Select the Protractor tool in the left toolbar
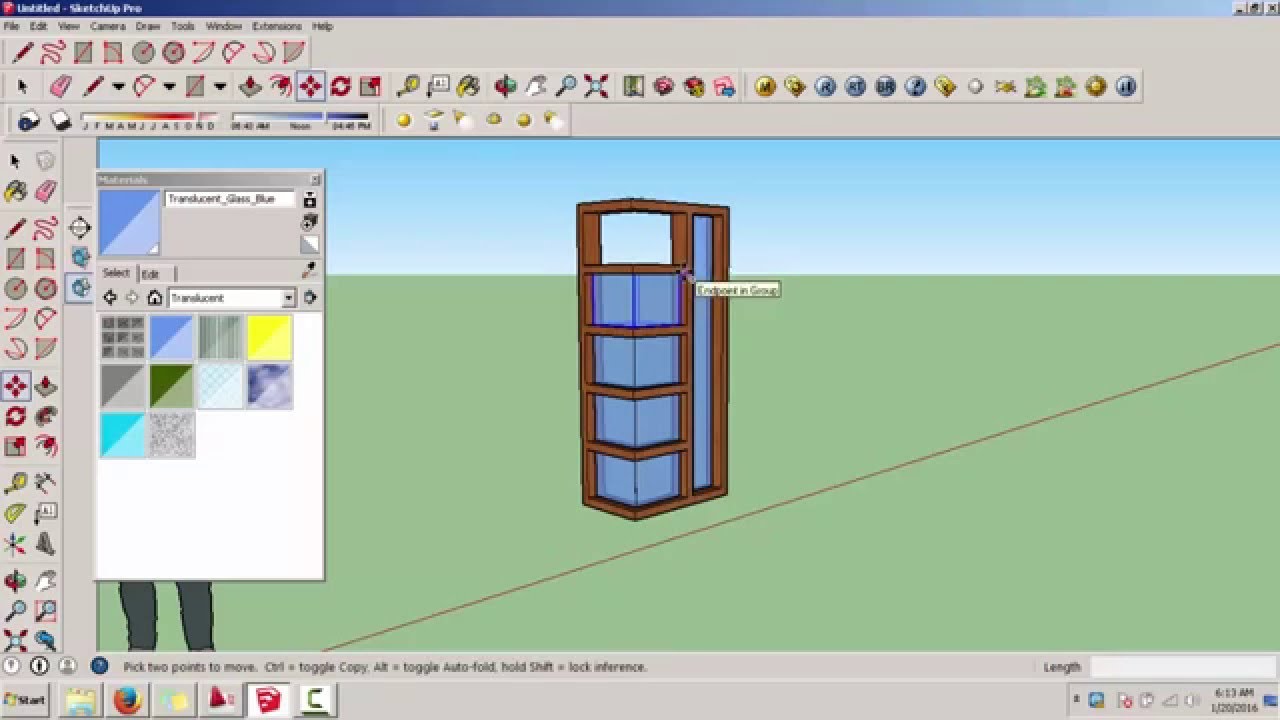 [x=15, y=514]
